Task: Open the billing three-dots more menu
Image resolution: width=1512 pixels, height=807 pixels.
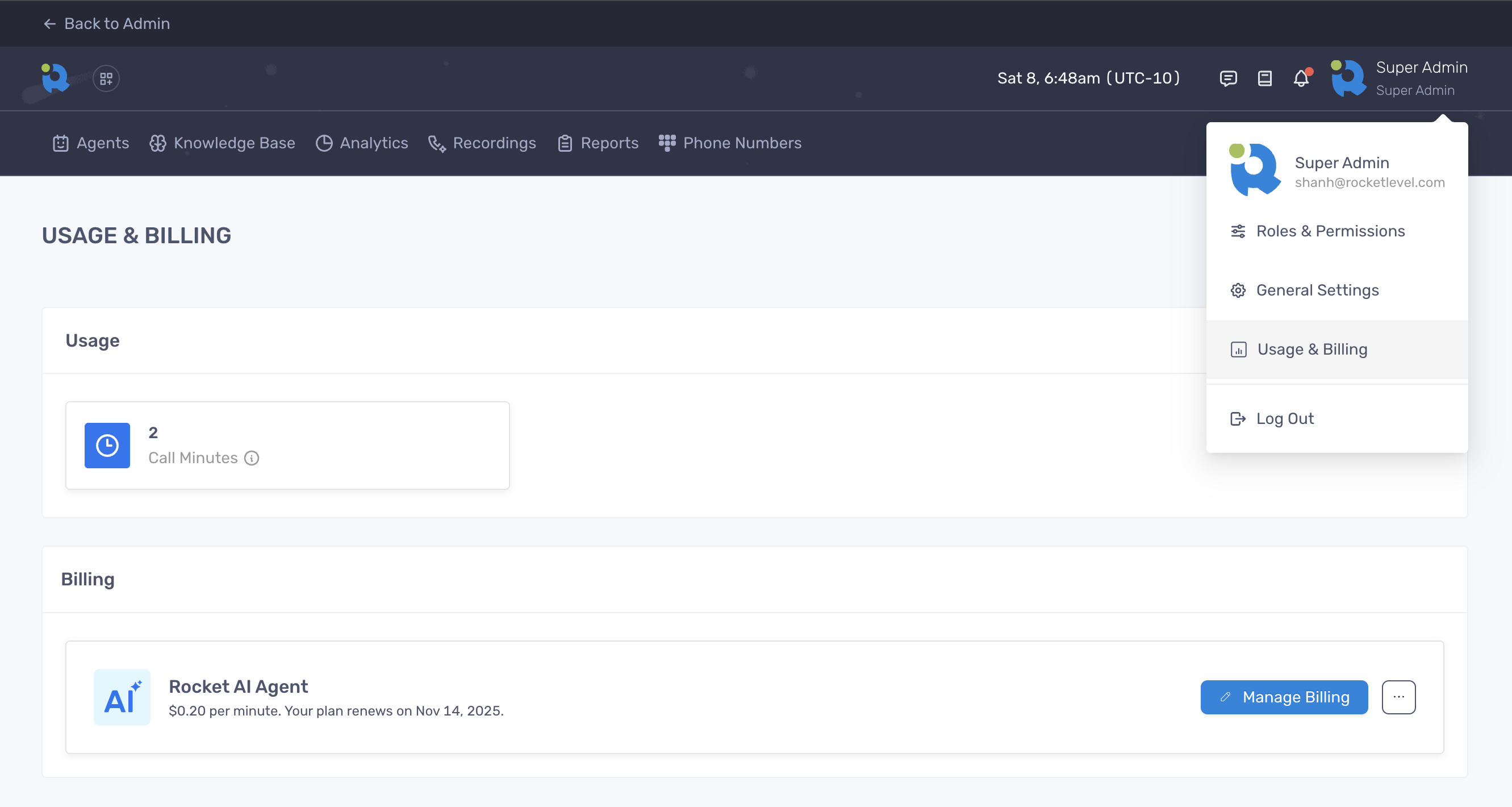Action: point(1398,697)
